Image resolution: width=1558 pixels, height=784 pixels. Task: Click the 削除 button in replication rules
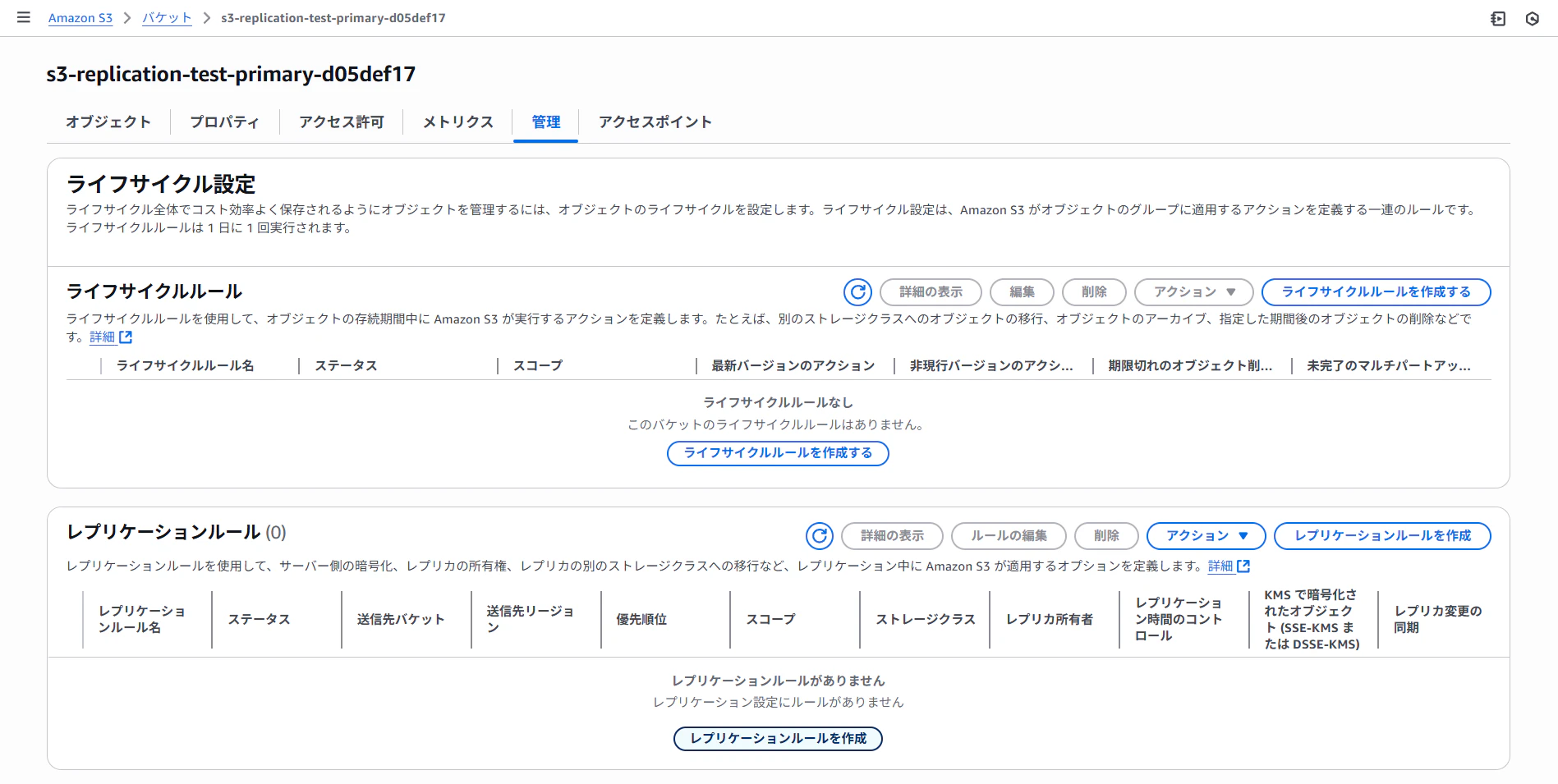pyautogui.click(x=1105, y=536)
